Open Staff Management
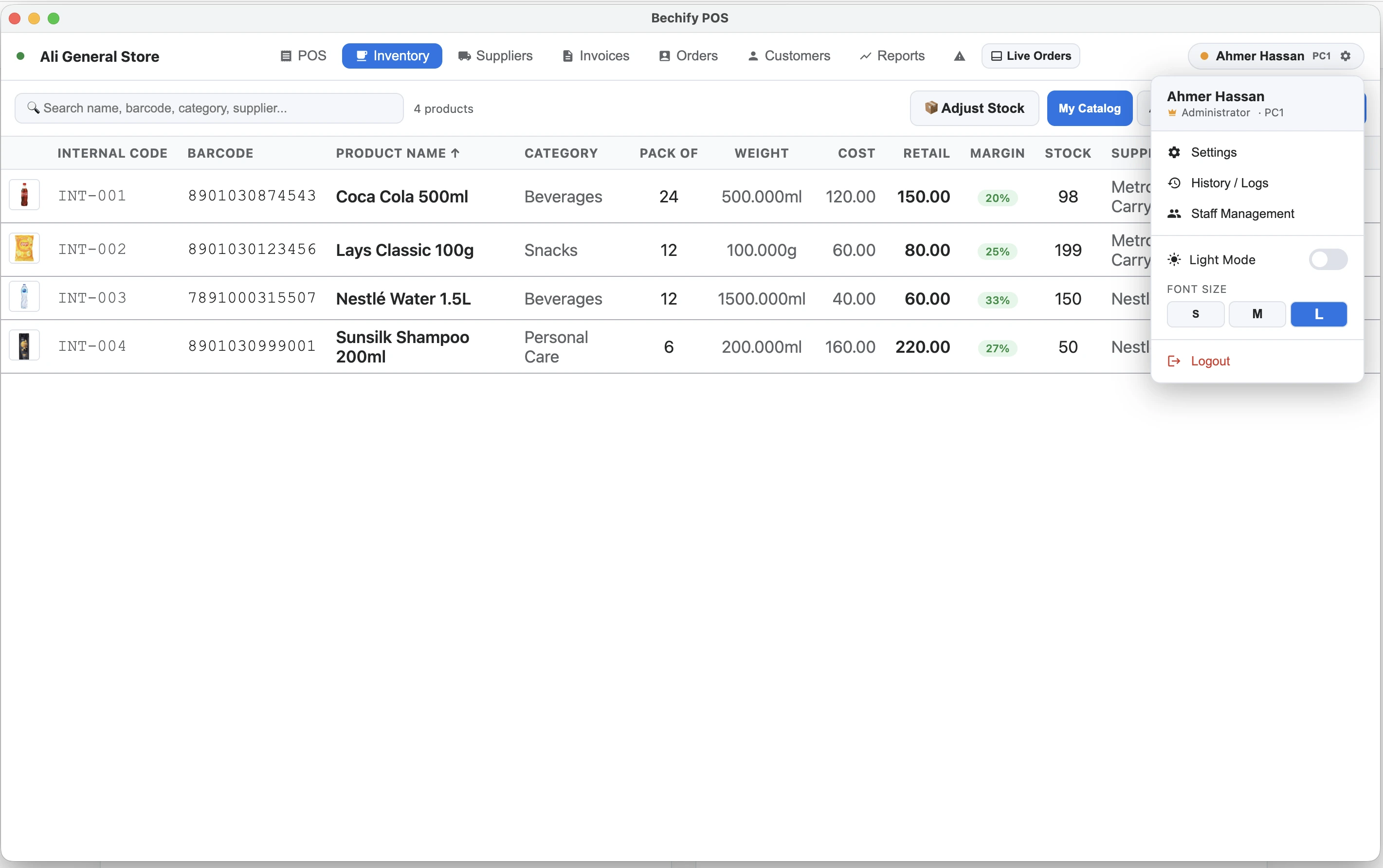The image size is (1383, 868). [1257, 214]
